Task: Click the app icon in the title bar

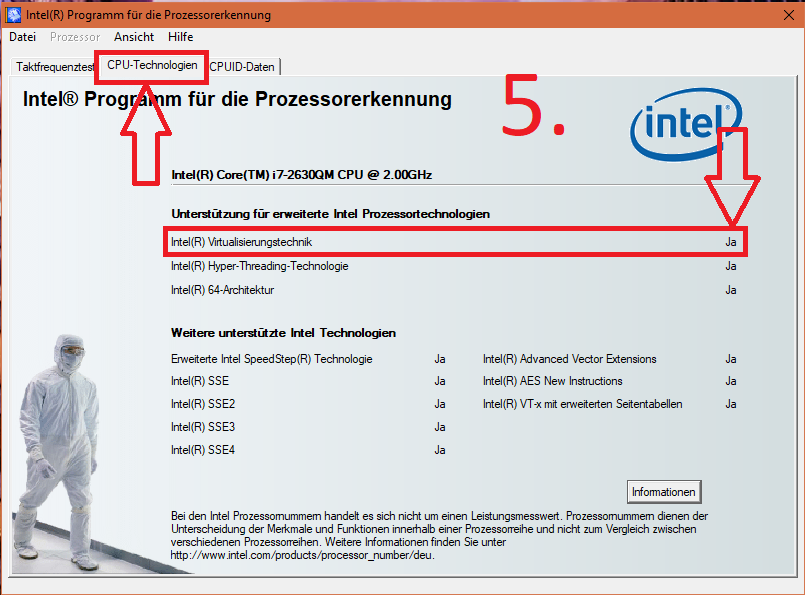Action: coord(13,15)
